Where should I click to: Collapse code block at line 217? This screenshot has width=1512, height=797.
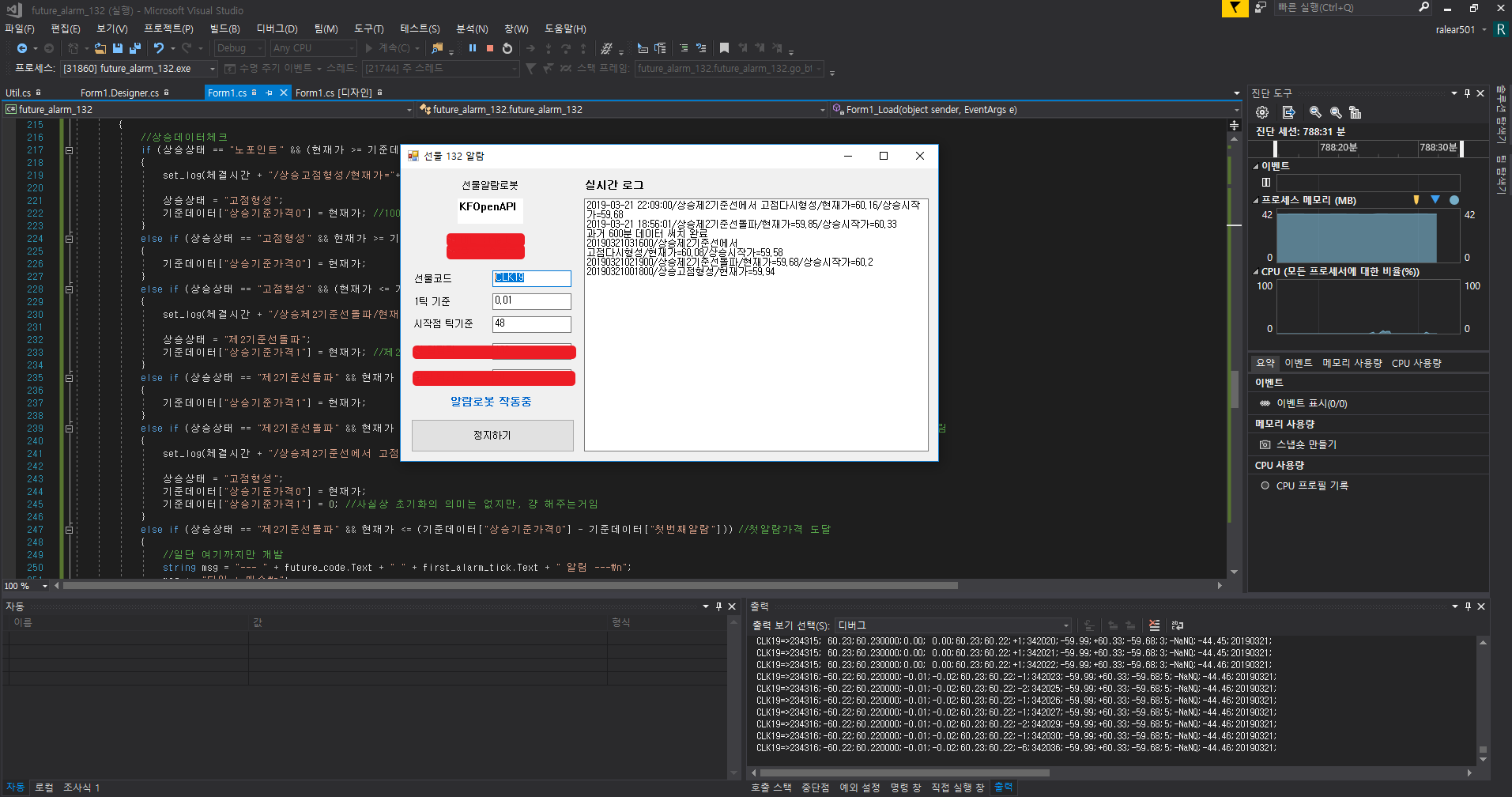69,150
